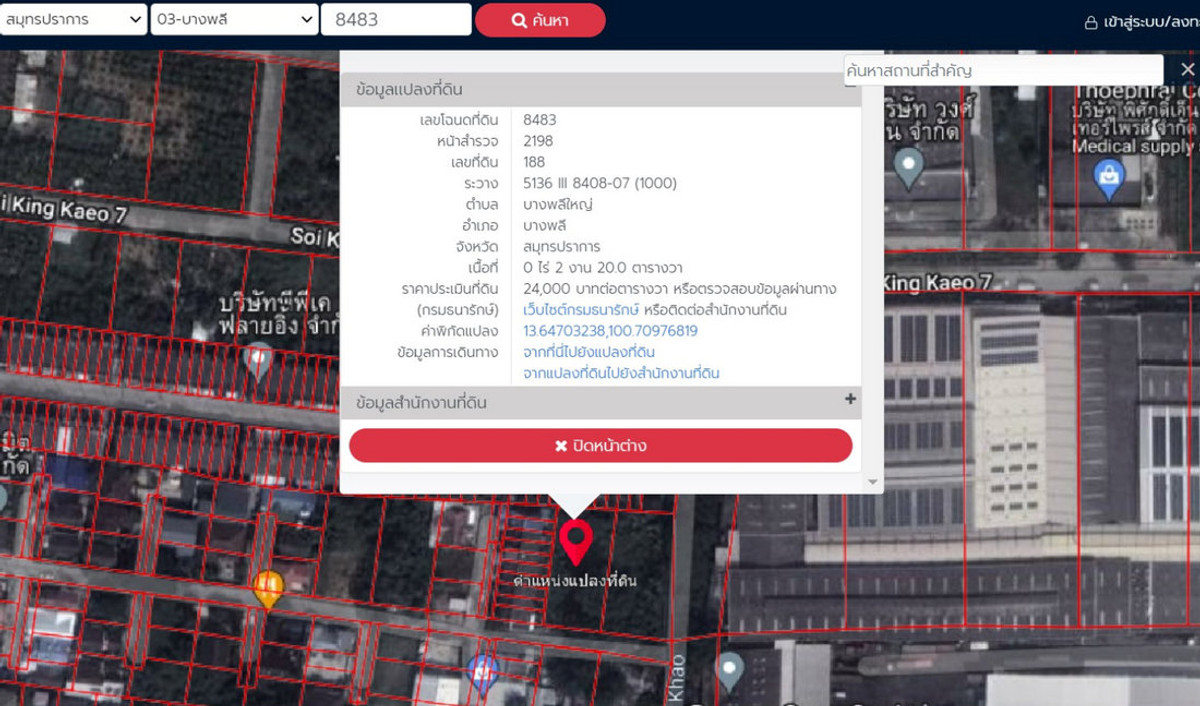Click the ข้อมูลแปลงที่ดิน panel header
This screenshot has height=706, width=1200.
600,89
